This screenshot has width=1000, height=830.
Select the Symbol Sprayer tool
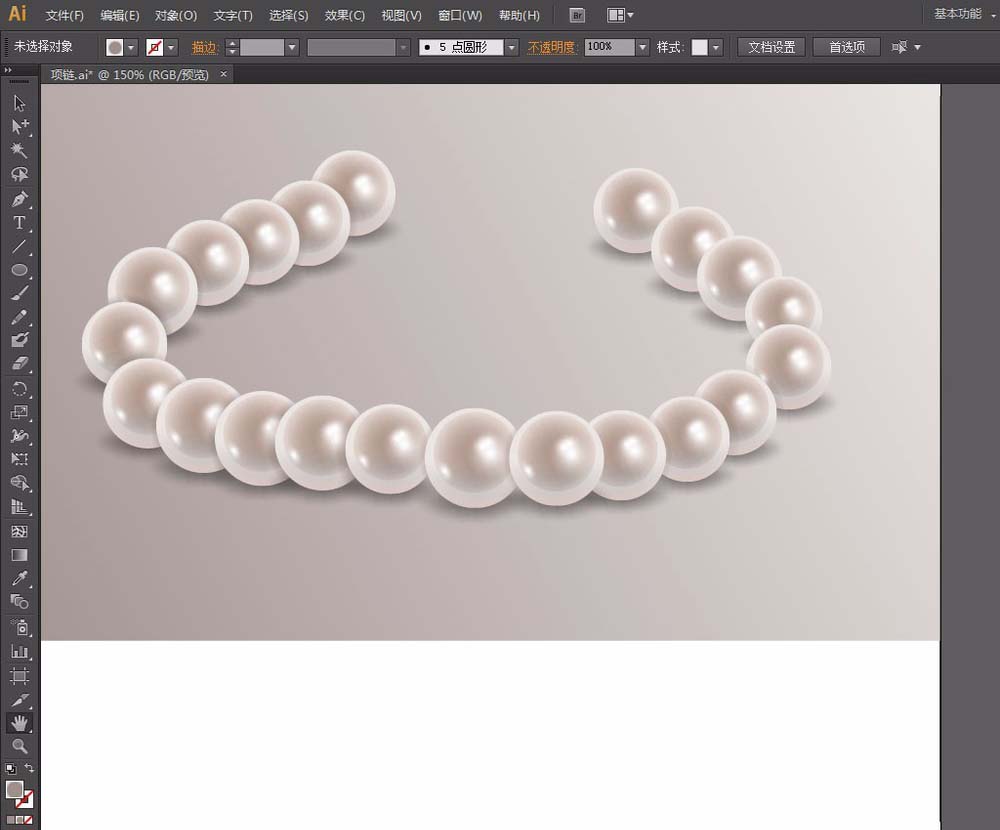tap(19, 627)
